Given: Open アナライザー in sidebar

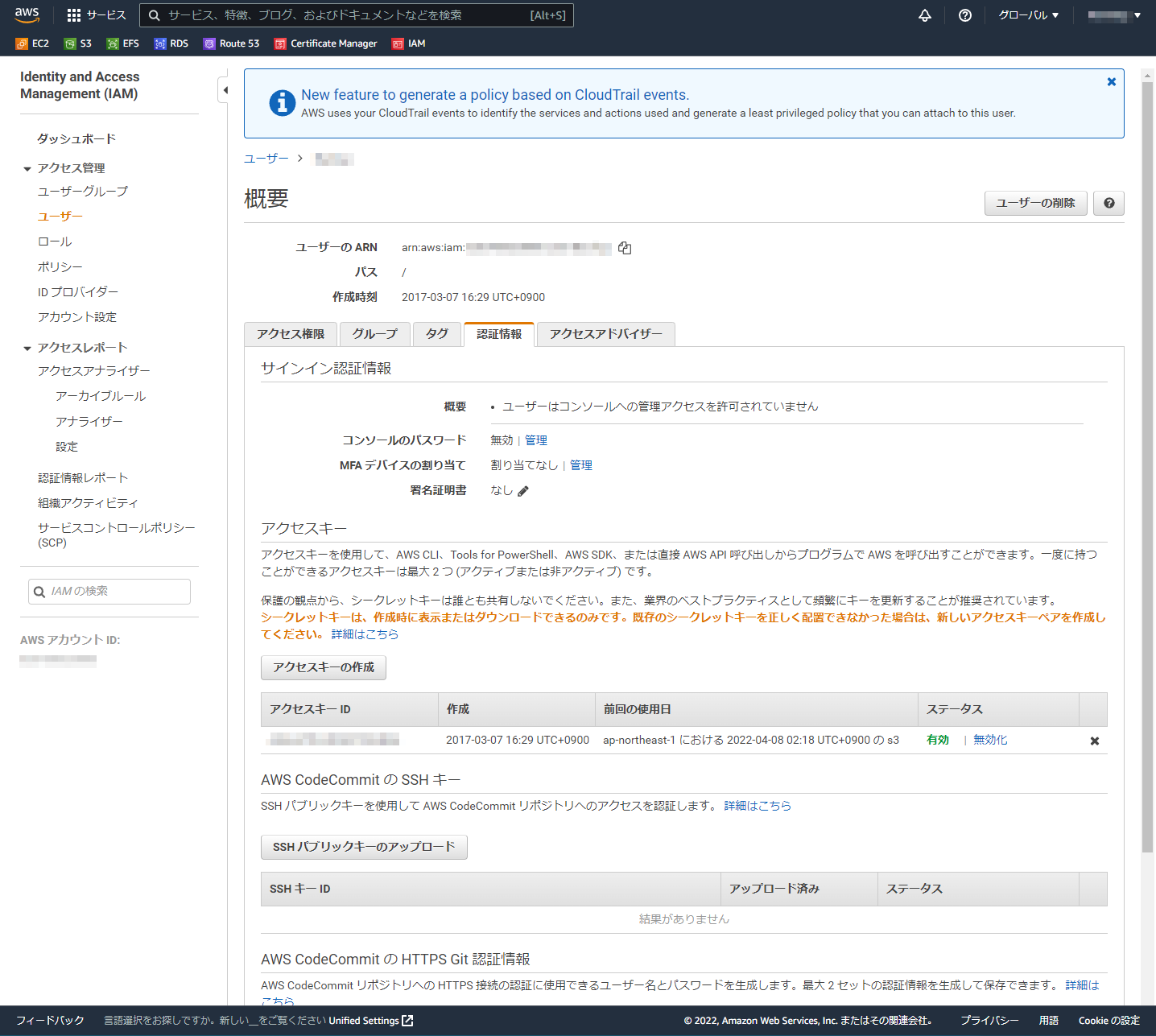Looking at the screenshot, I should (x=89, y=421).
